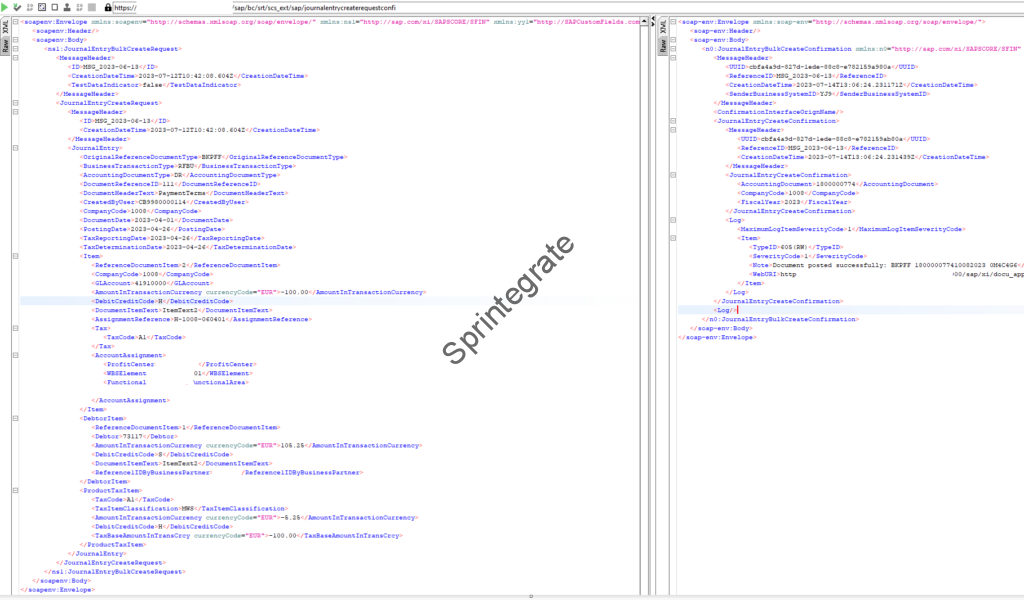Click the DebitCreditCode line in Item
Viewport: 1024px width, 600px height.
(140, 300)
